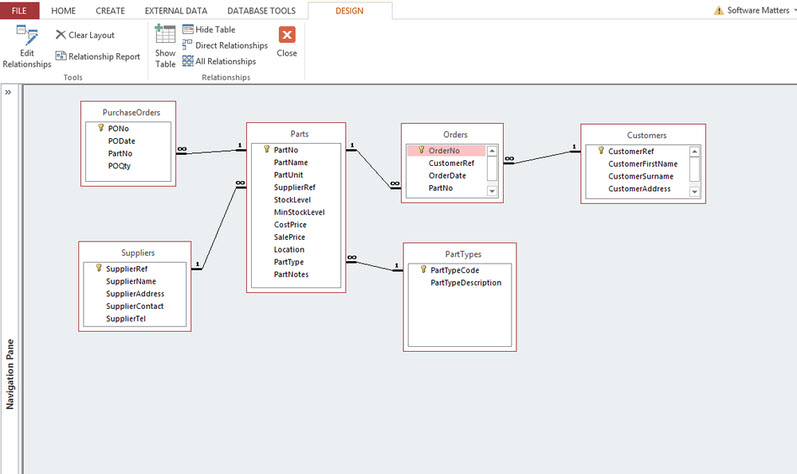Open the CREATE tab
The image size is (797, 474).
pos(108,10)
